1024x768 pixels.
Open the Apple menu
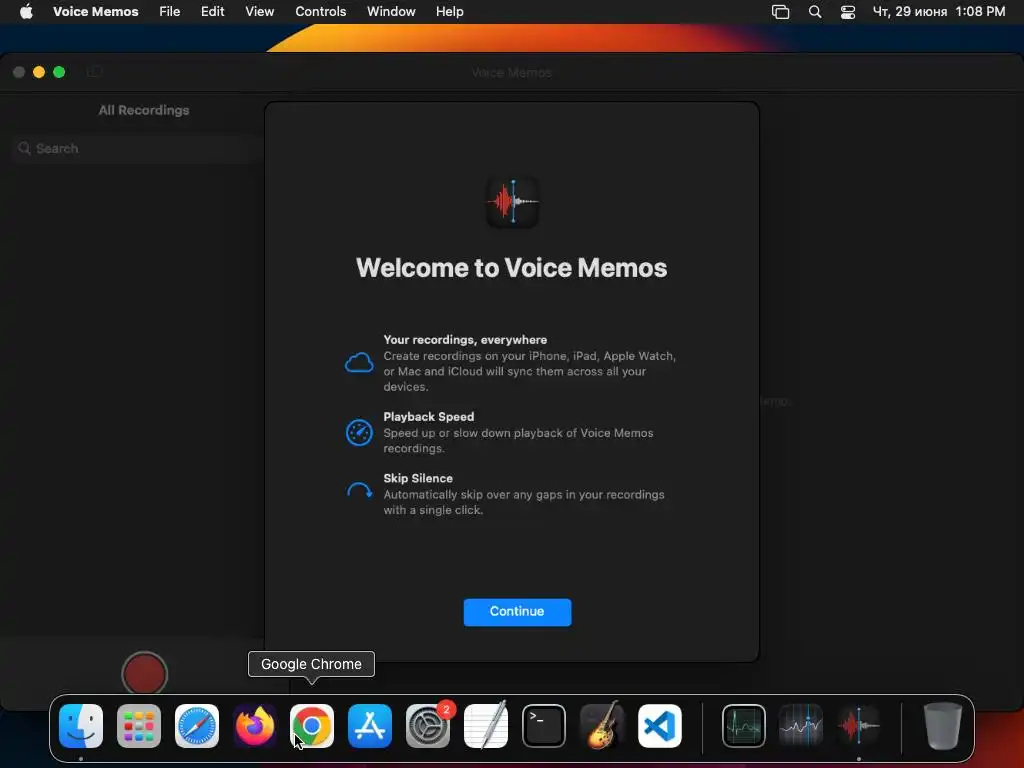(x=26, y=12)
